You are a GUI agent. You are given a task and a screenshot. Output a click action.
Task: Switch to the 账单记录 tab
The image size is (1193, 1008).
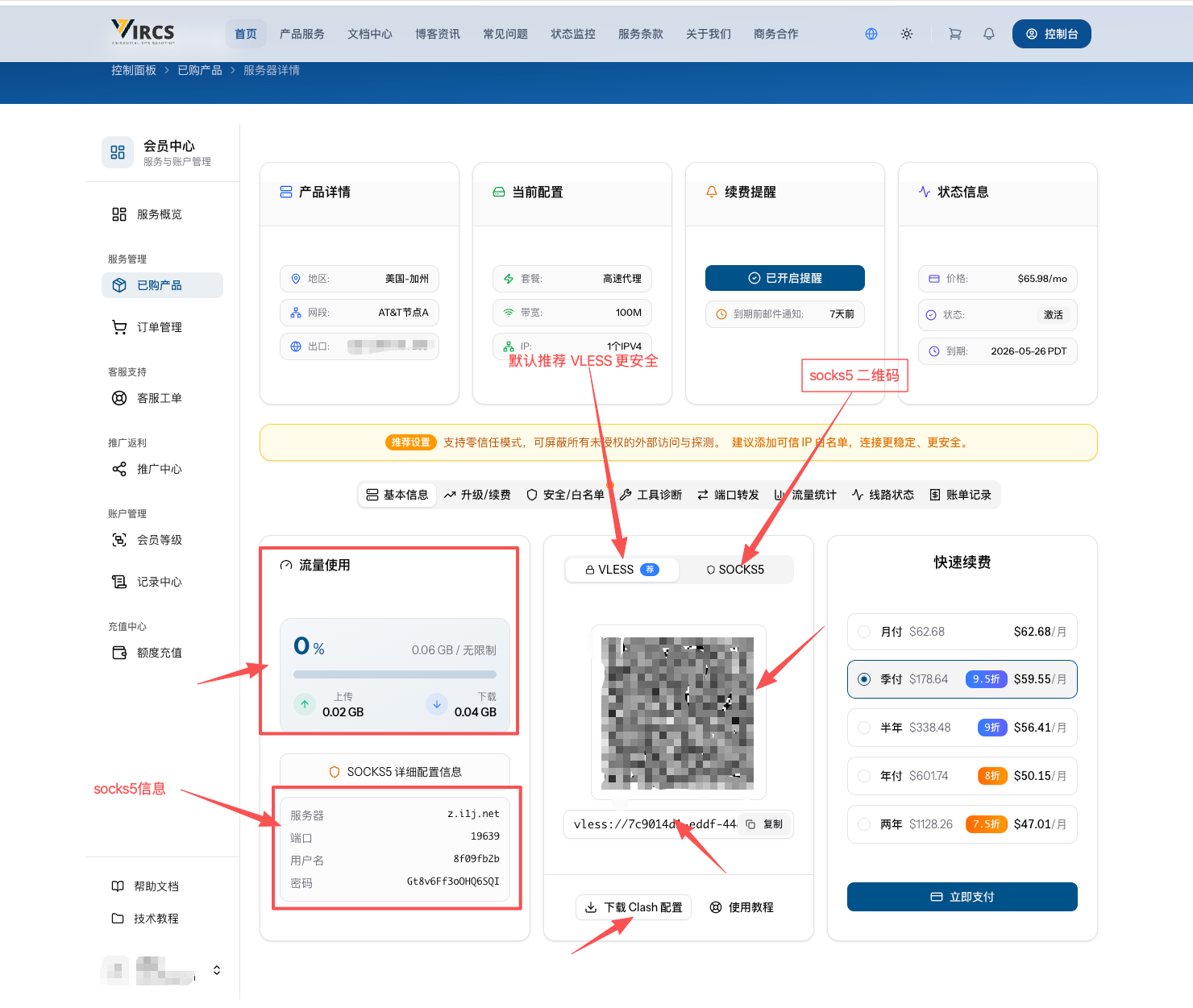click(960, 495)
